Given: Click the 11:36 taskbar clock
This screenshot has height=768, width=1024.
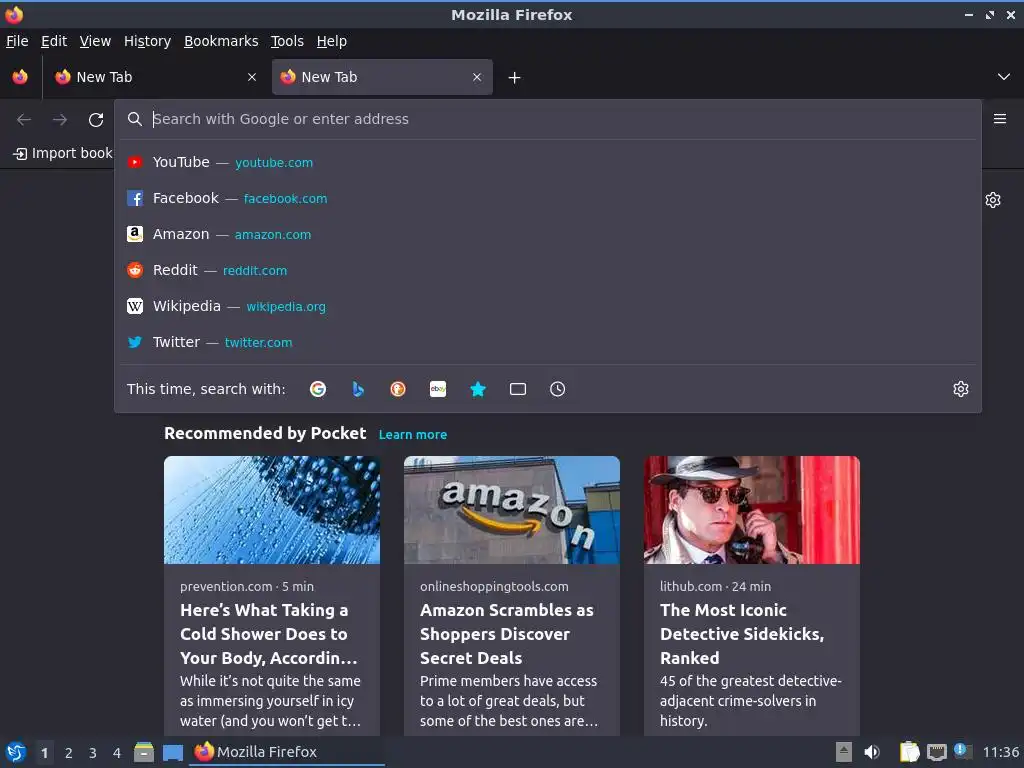Looking at the screenshot, I should [1000, 752].
